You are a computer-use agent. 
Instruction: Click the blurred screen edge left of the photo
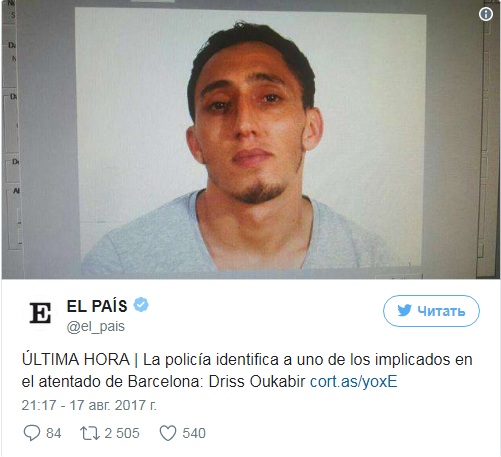[x=38, y=140]
